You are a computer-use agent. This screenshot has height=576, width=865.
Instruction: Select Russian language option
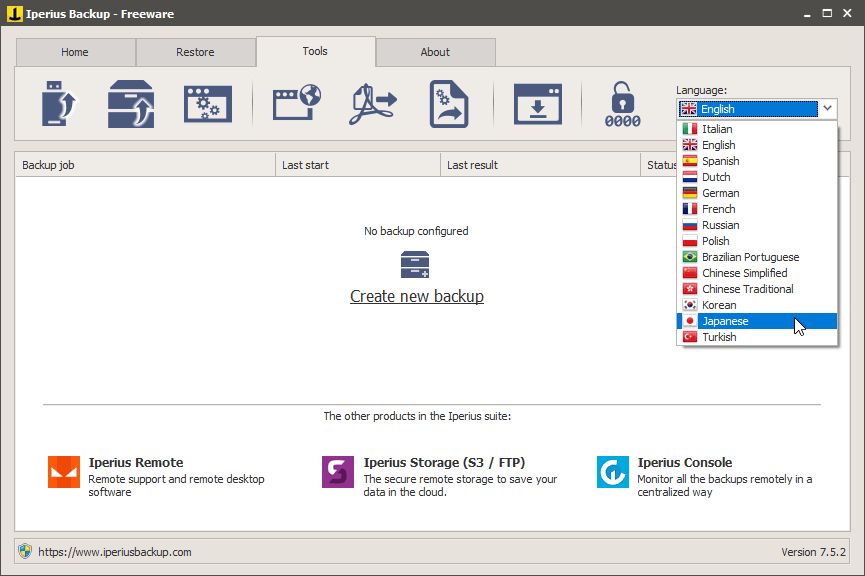[757, 225]
